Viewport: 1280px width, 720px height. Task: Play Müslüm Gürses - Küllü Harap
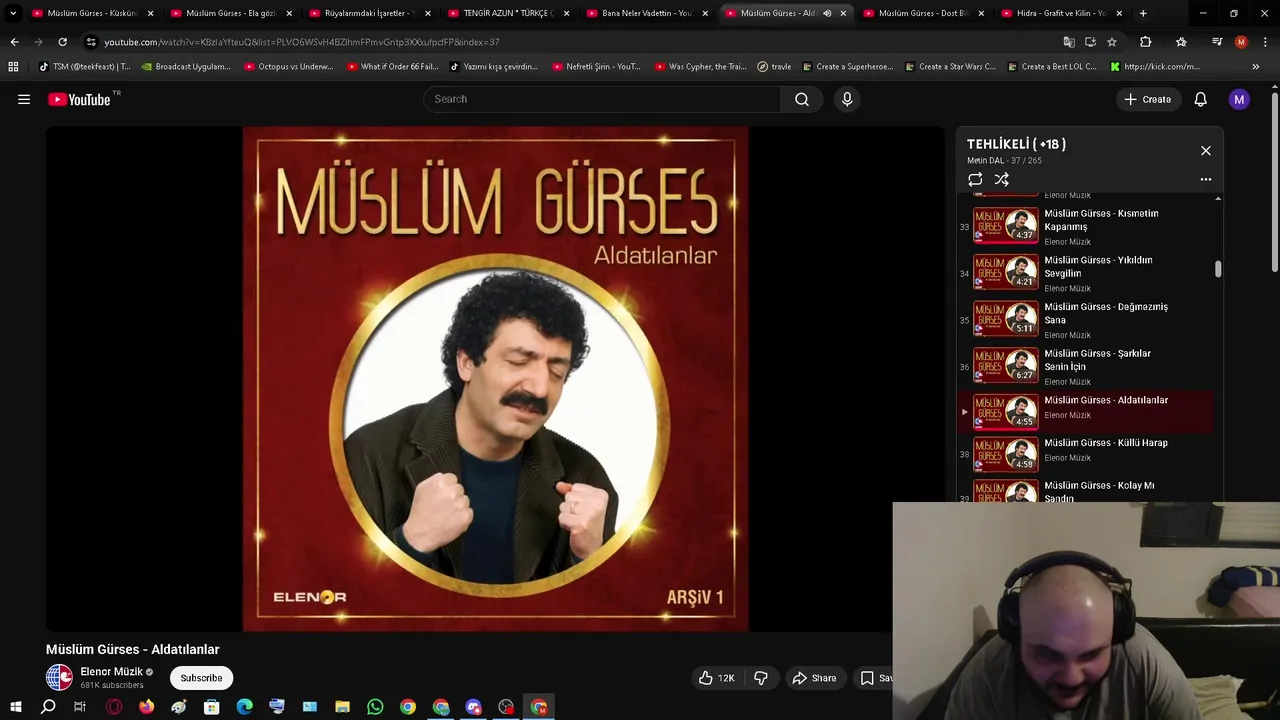1085,455
